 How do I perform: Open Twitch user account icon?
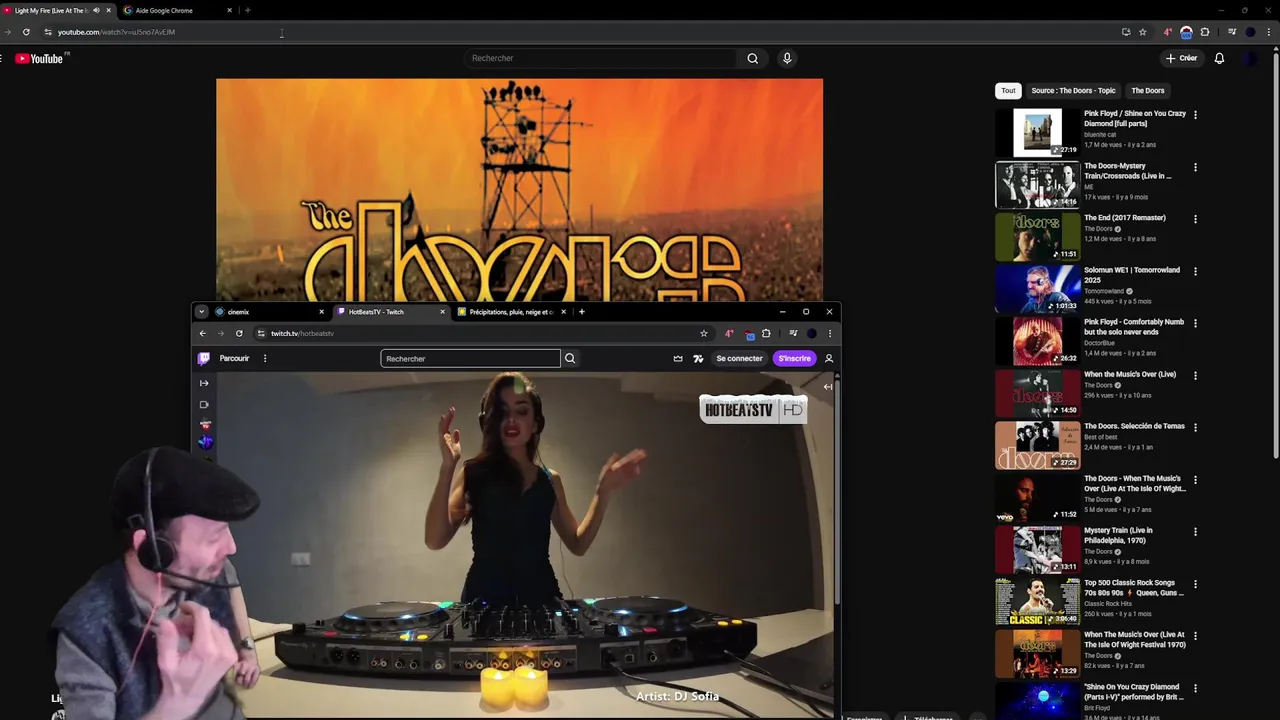point(829,359)
